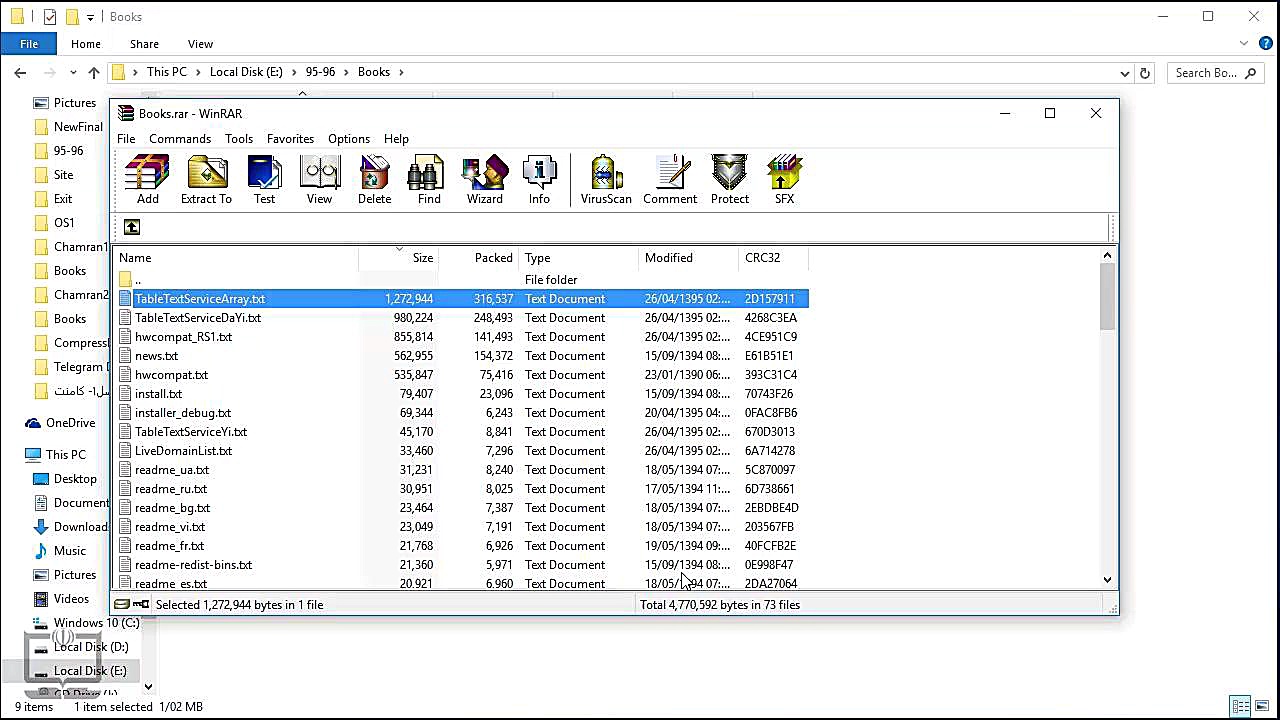Screen dimensions: 1280x720
Task: Open Explorer View ribbon tab
Action: point(200,44)
